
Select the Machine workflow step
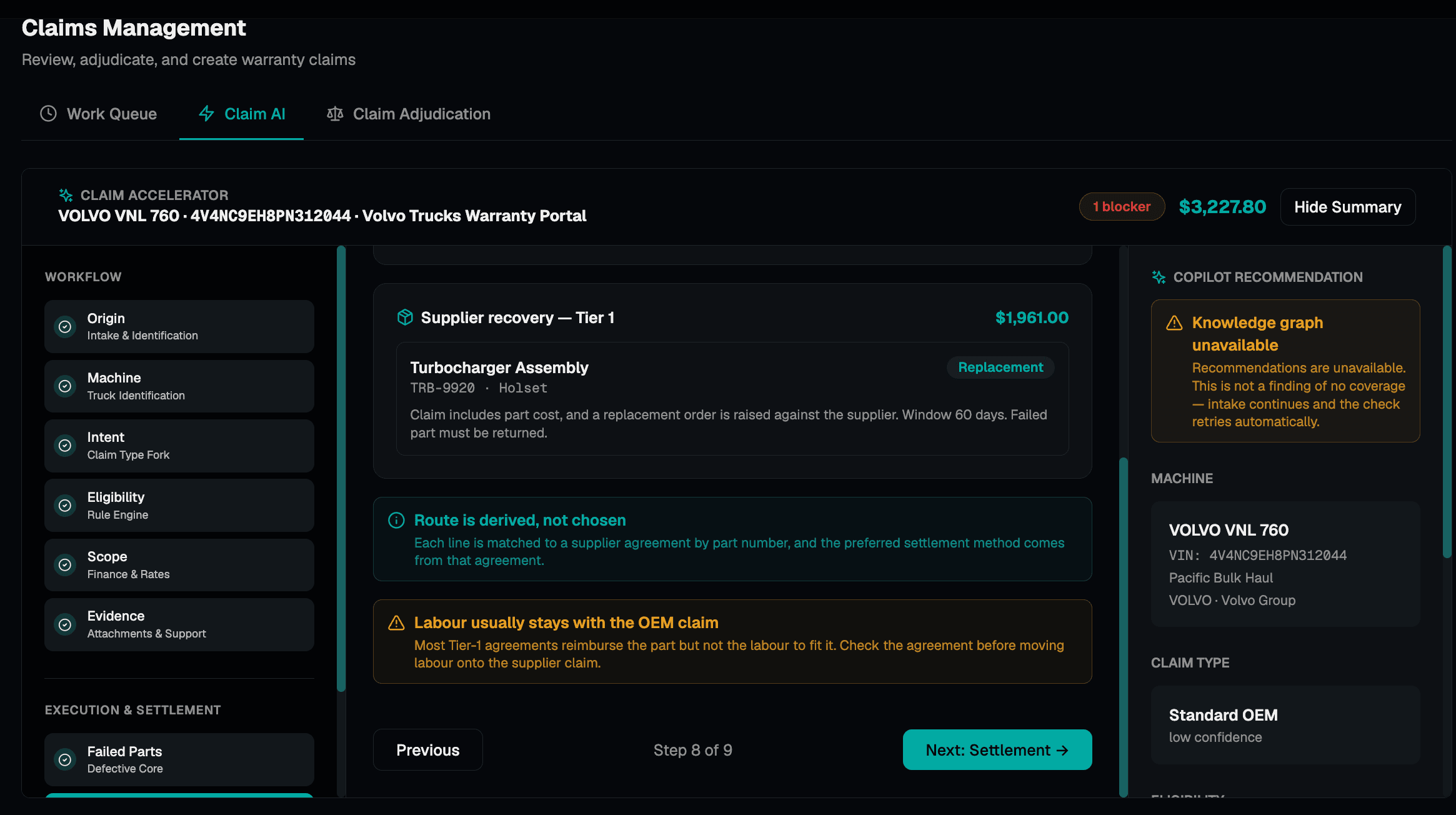coord(179,386)
